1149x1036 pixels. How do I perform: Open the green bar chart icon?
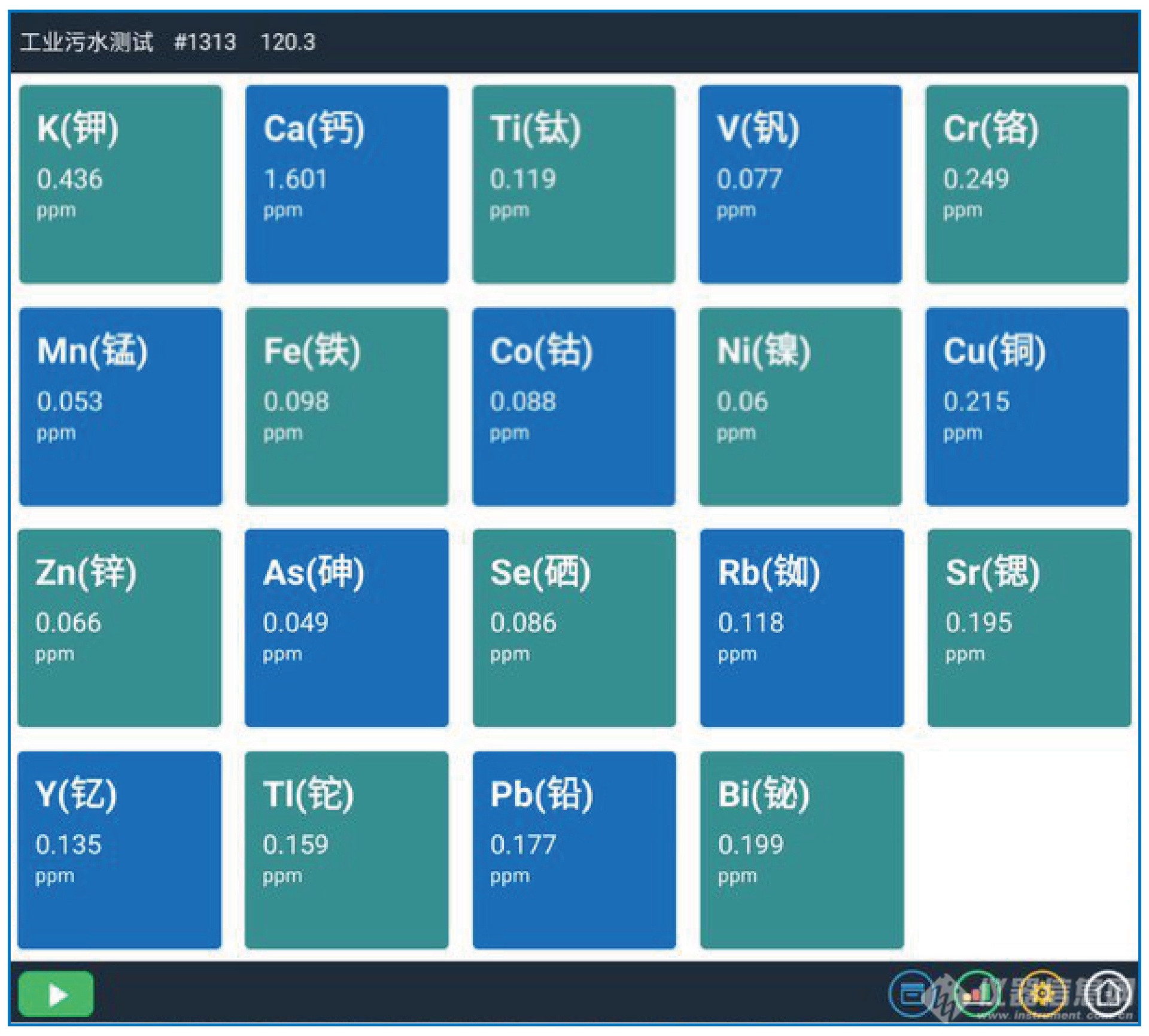click(977, 994)
